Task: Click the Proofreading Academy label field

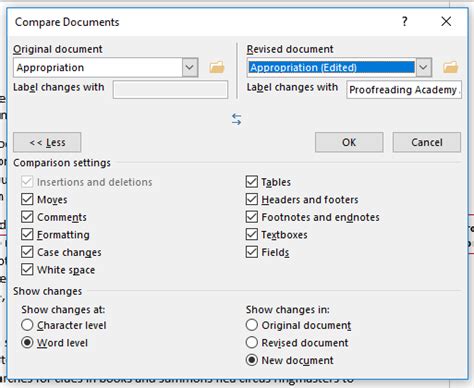Action: tap(404, 89)
